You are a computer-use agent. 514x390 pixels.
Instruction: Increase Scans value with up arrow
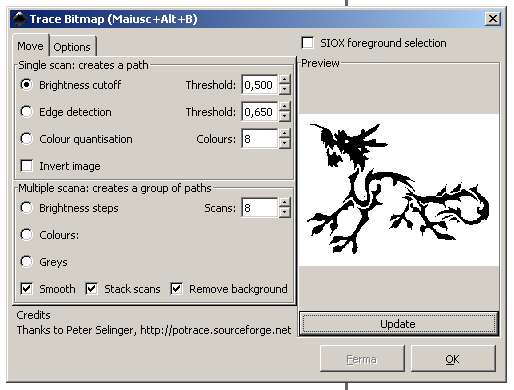point(284,203)
